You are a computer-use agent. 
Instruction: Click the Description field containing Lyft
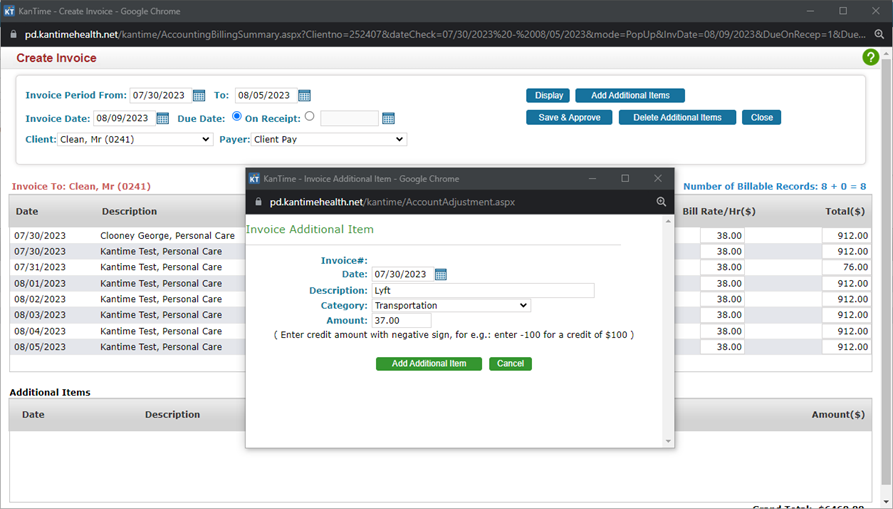click(483, 290)
